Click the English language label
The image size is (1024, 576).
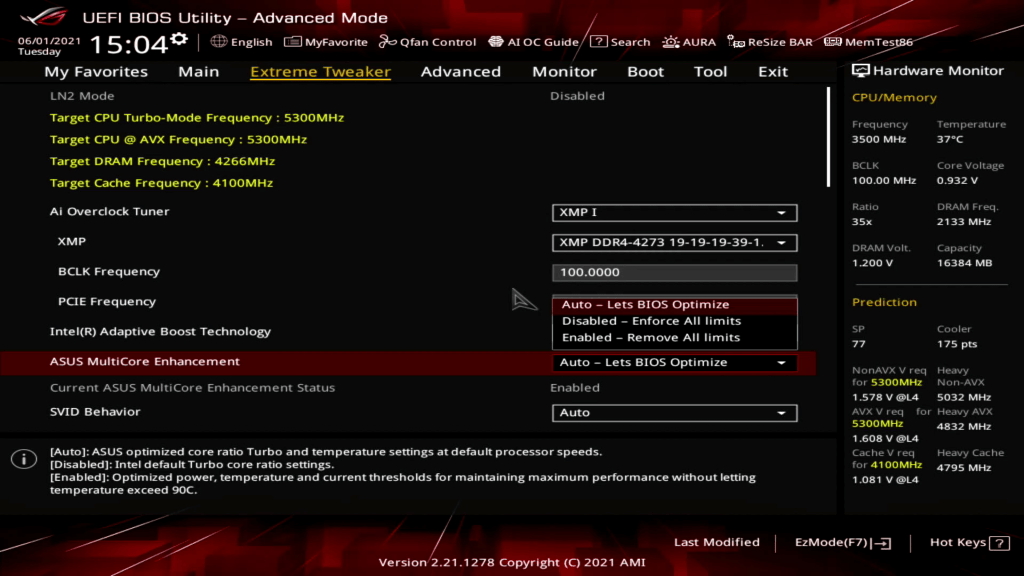coord(251,42)
